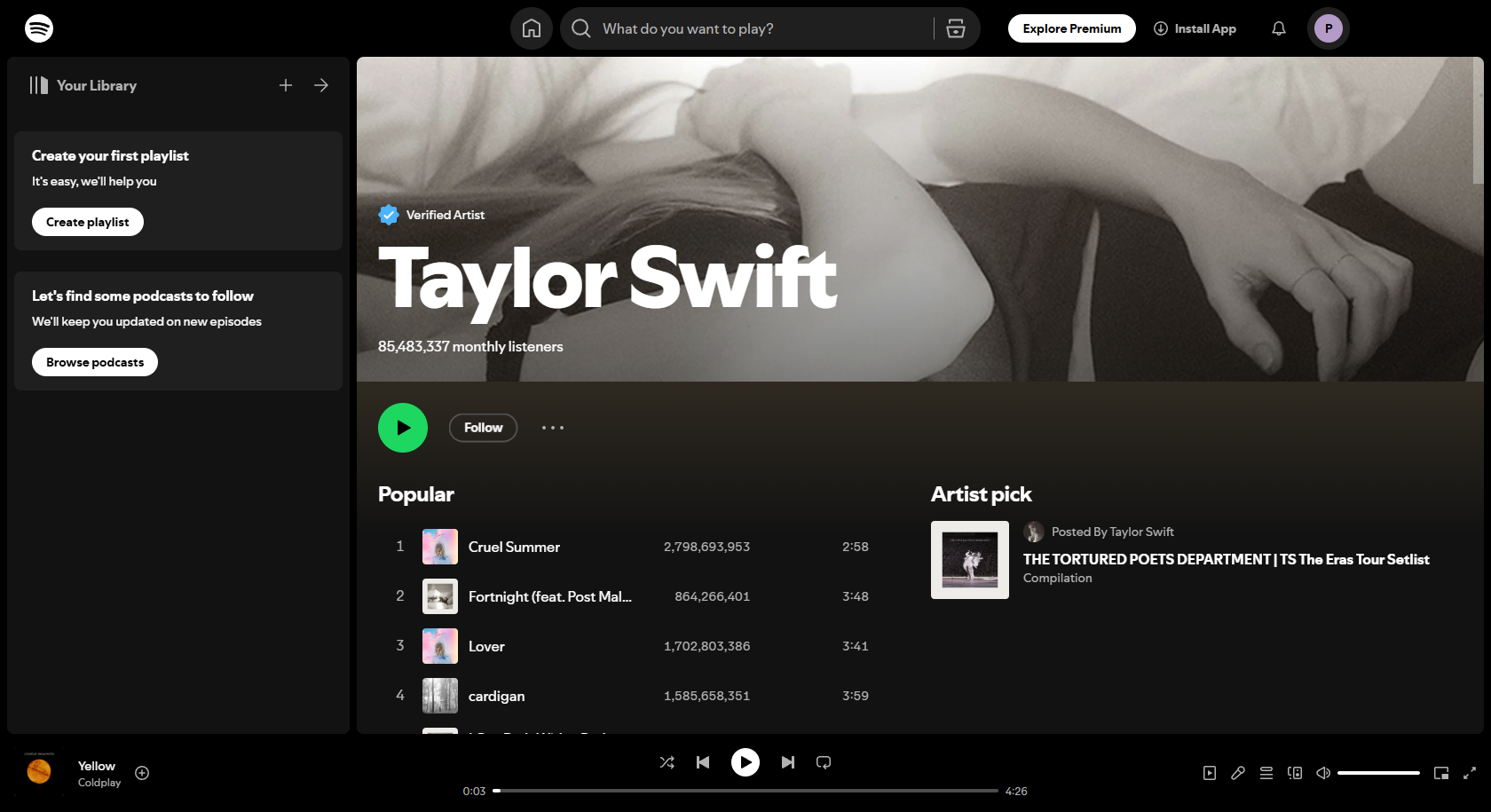Connect to a device via the speaker icon
This screenshot has height=812, width=1491.
(1295, 773)
